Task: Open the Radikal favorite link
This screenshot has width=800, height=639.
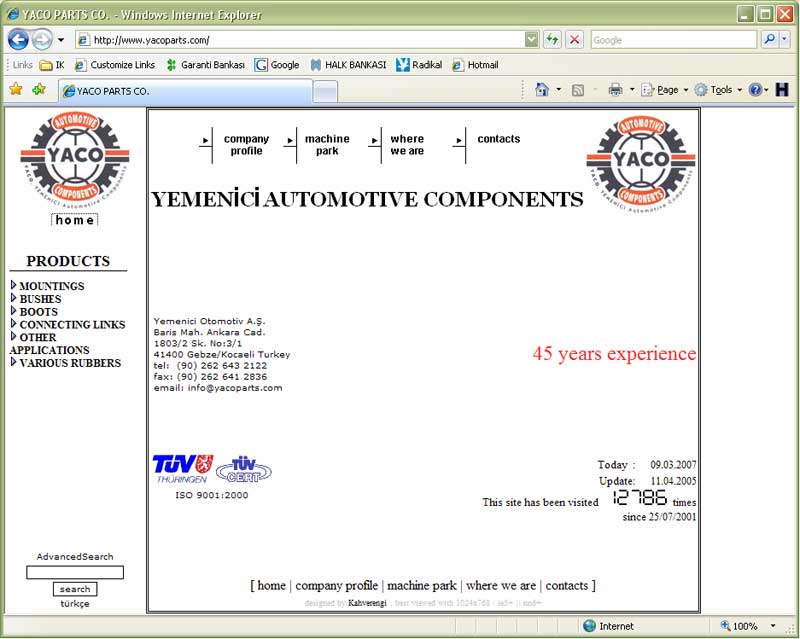Action: pyautogui.click(x=419, y=65)
